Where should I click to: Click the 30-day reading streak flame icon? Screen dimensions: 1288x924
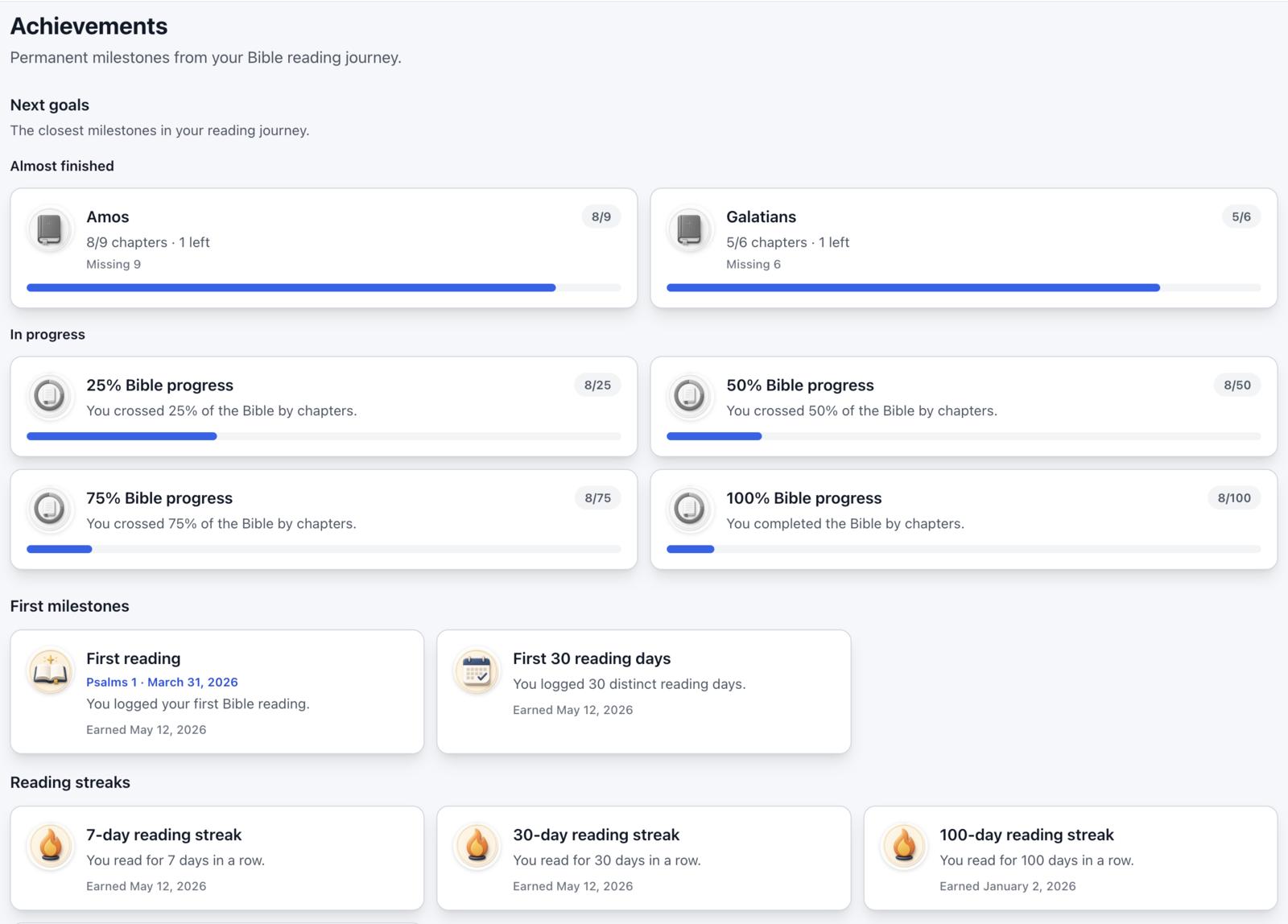tap(477, 847)
